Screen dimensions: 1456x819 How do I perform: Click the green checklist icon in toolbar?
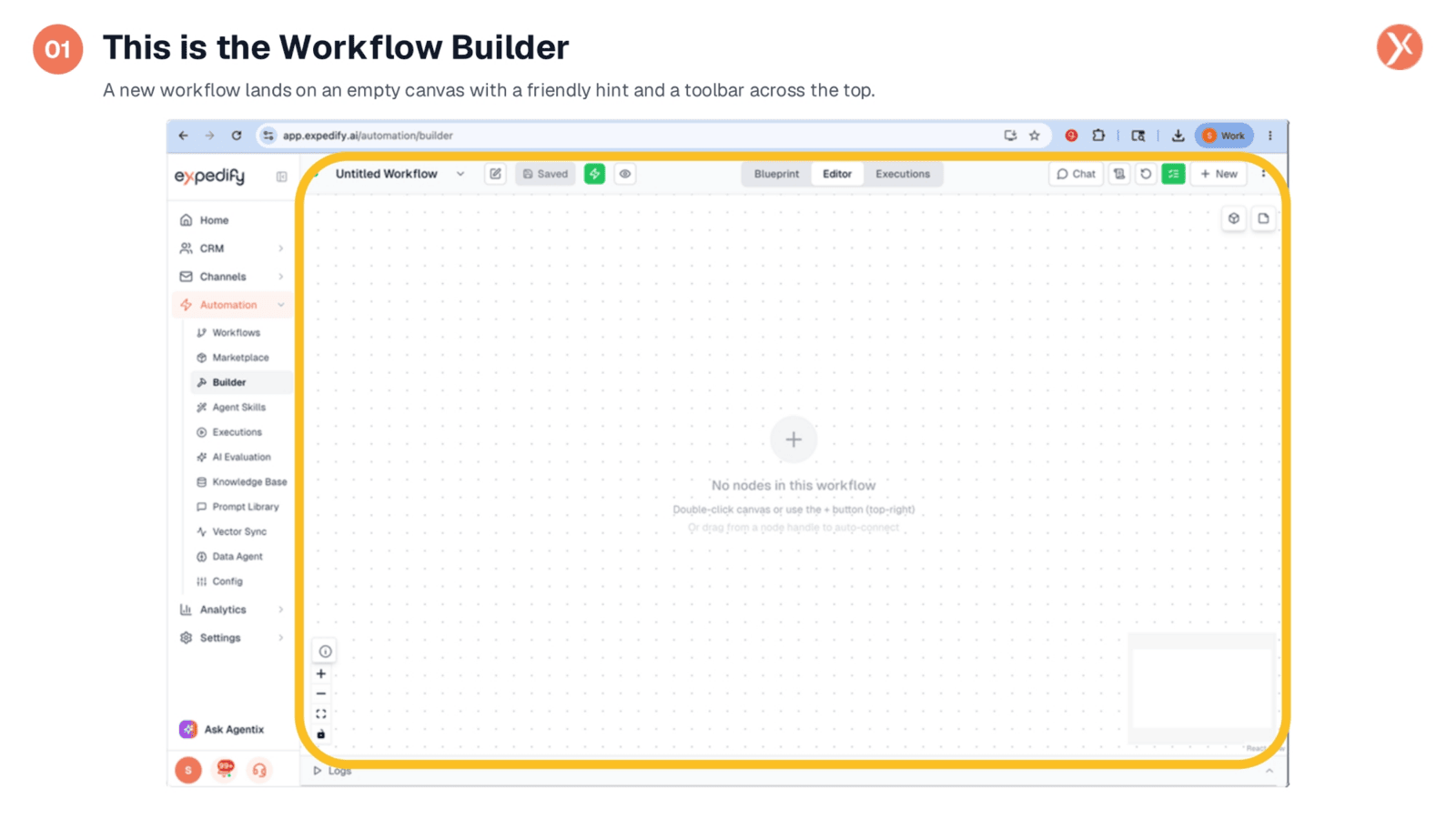pos(1173,174)
